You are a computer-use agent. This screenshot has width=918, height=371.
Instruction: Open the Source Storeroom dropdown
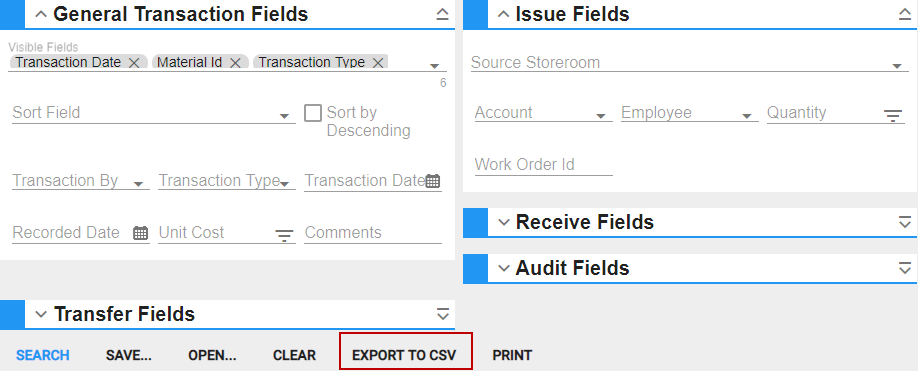[x=688, y=63]
